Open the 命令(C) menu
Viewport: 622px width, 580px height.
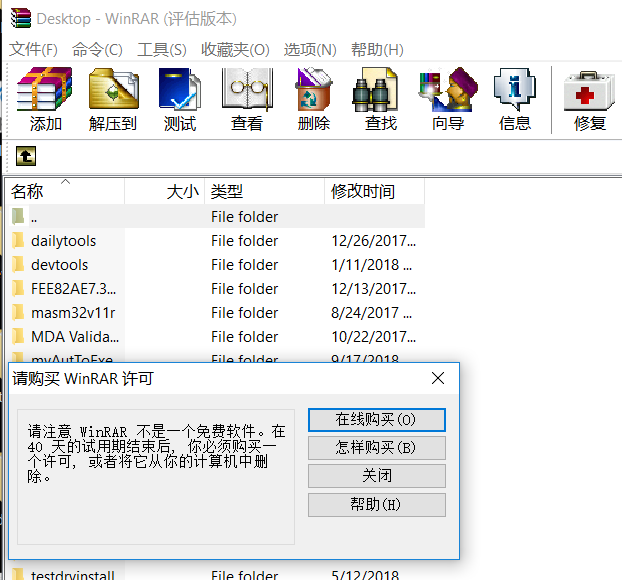[x=97, y=50]
